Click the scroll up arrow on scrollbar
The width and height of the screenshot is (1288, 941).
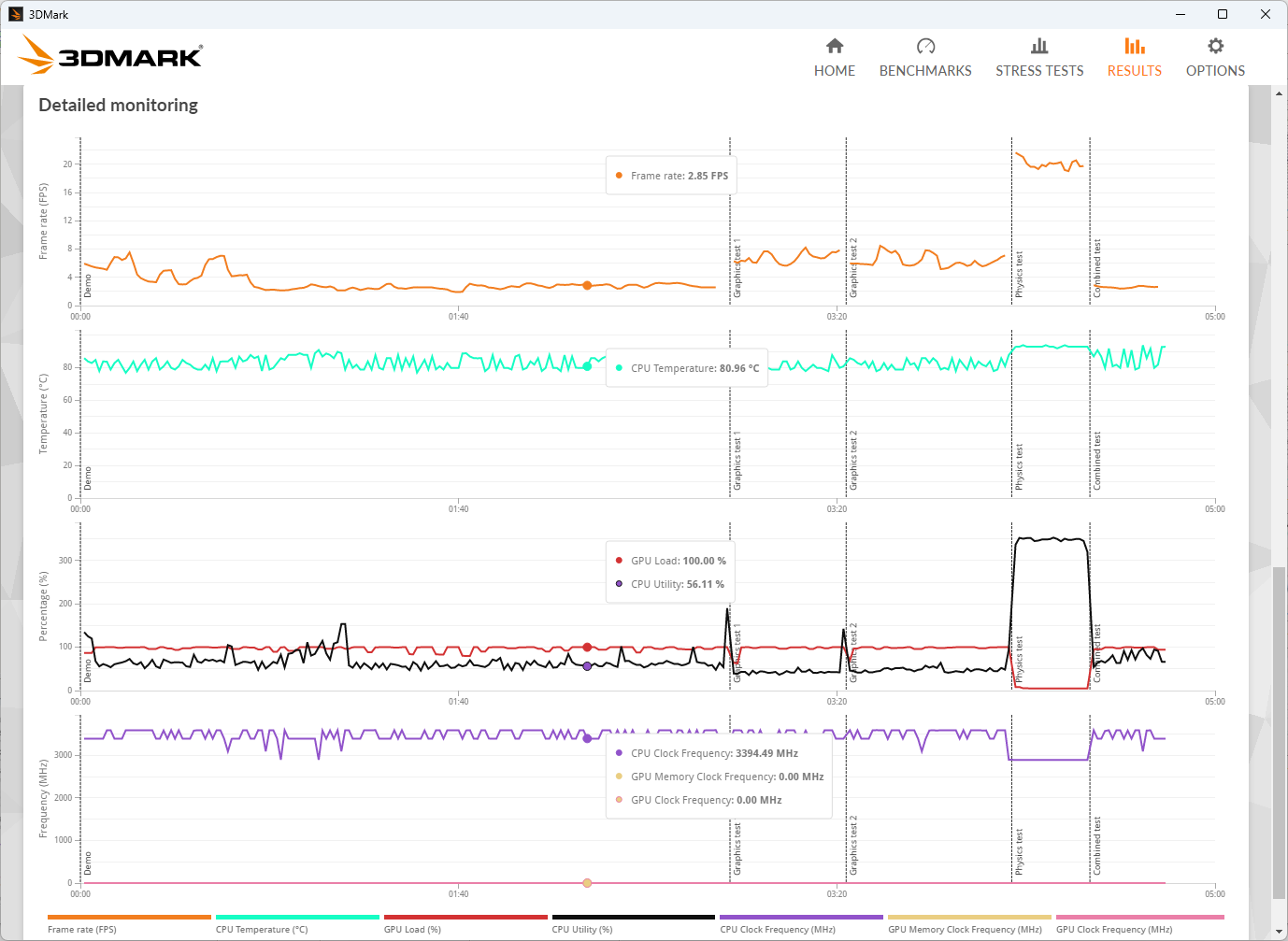(1279, 93)
